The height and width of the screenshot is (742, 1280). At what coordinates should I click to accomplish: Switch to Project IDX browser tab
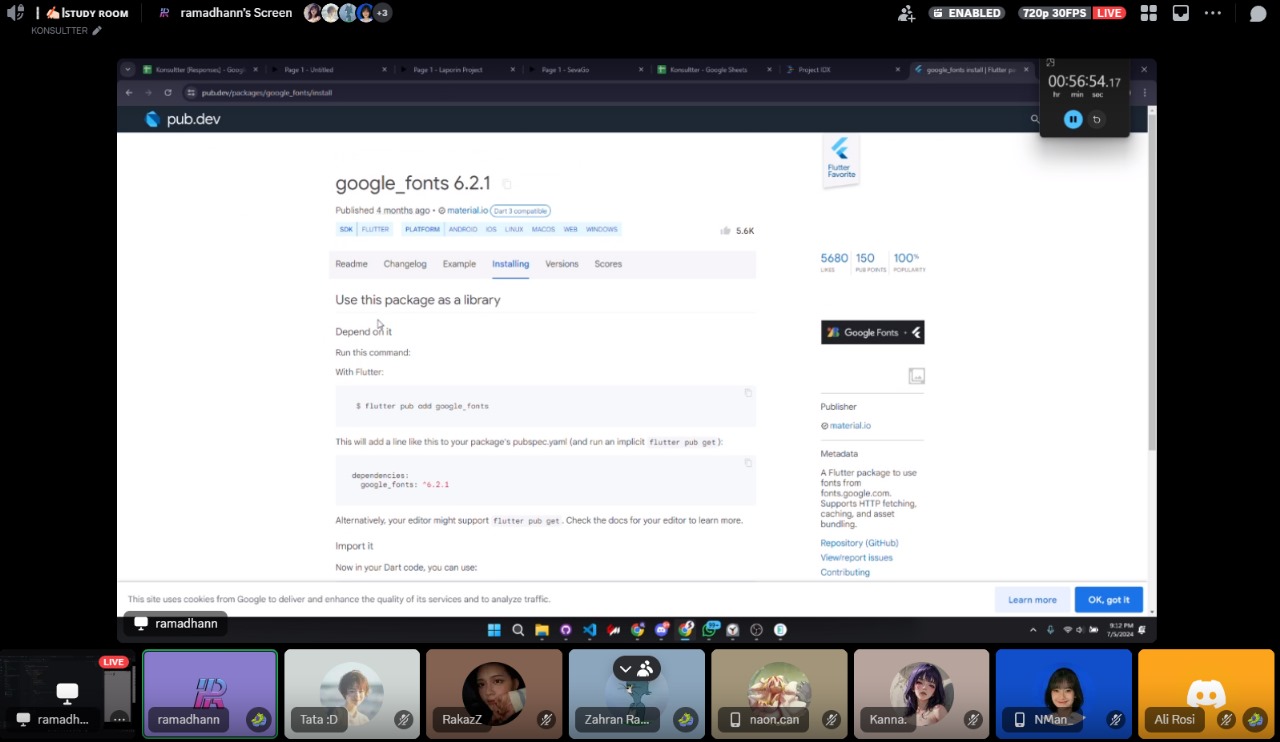click(843, 70)
